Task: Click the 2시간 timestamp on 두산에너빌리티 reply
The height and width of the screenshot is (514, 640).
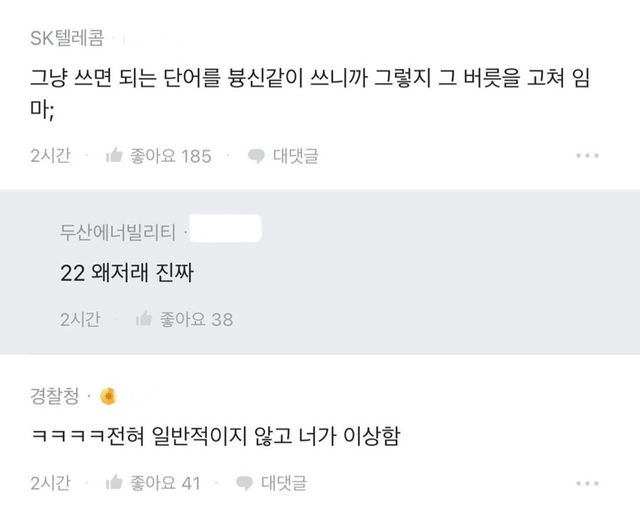Action: tap(79, 319)
